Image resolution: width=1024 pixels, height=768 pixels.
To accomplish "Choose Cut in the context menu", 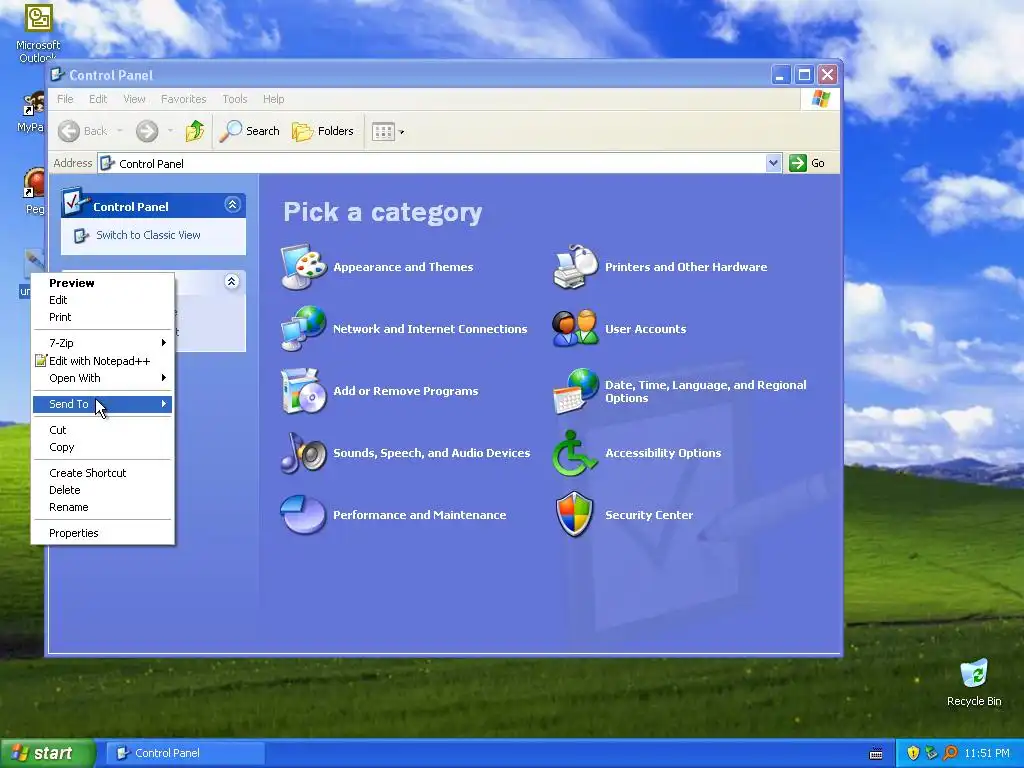I will coord(103,430).
